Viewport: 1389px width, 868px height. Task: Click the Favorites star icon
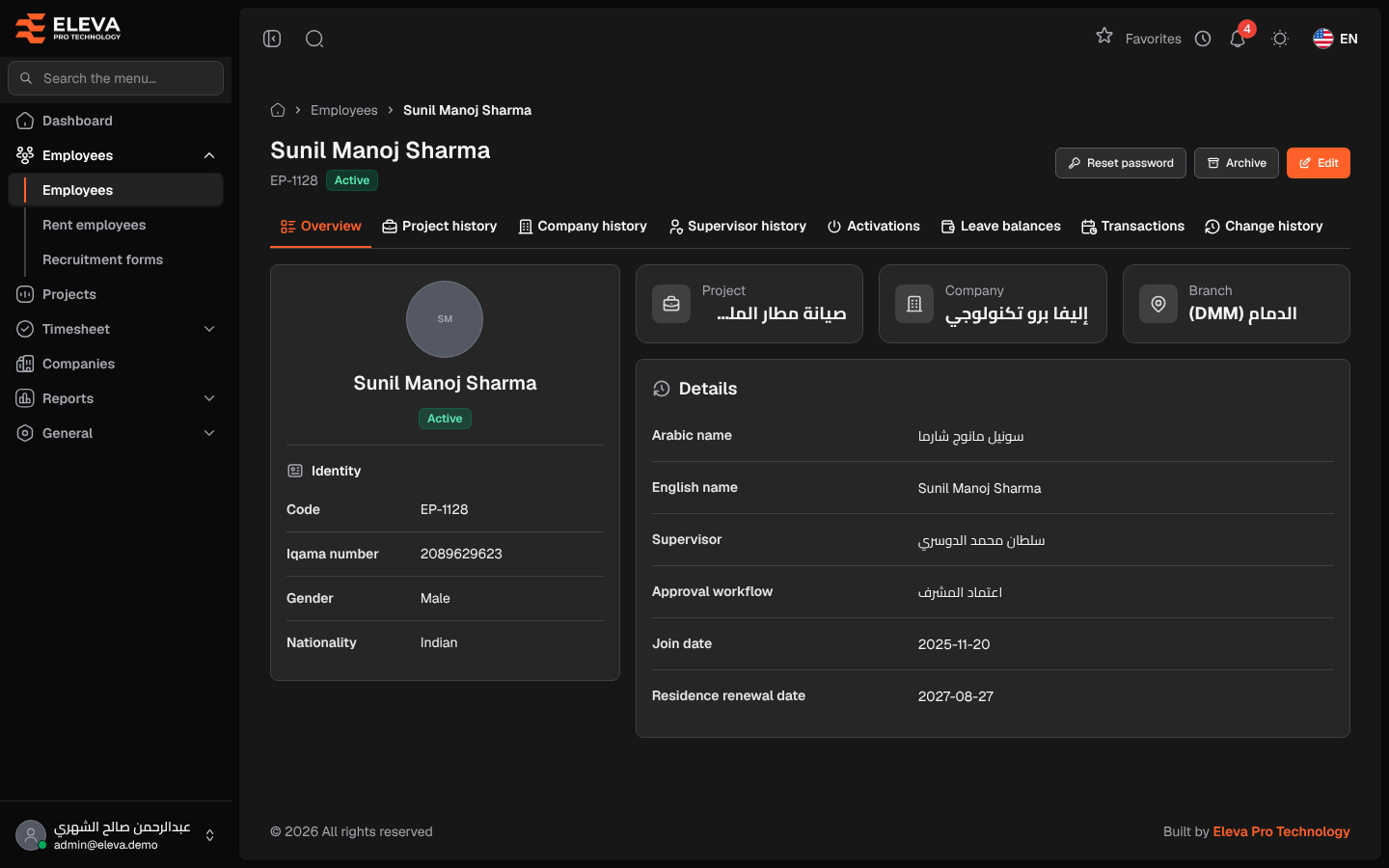pyautogui.click(x=1104, y=36)
